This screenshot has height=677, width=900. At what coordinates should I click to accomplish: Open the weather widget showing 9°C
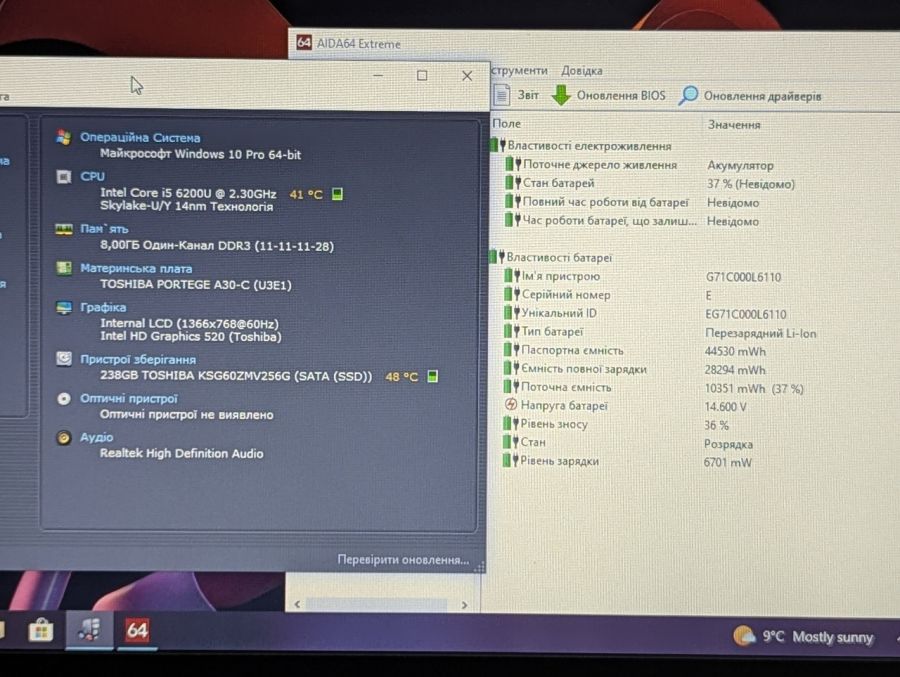[x=803, y=637]
